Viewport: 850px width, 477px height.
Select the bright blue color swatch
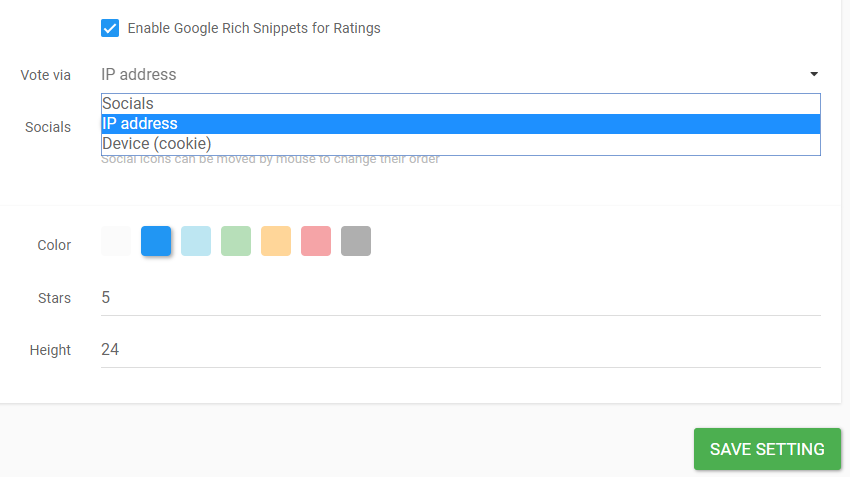156,241
